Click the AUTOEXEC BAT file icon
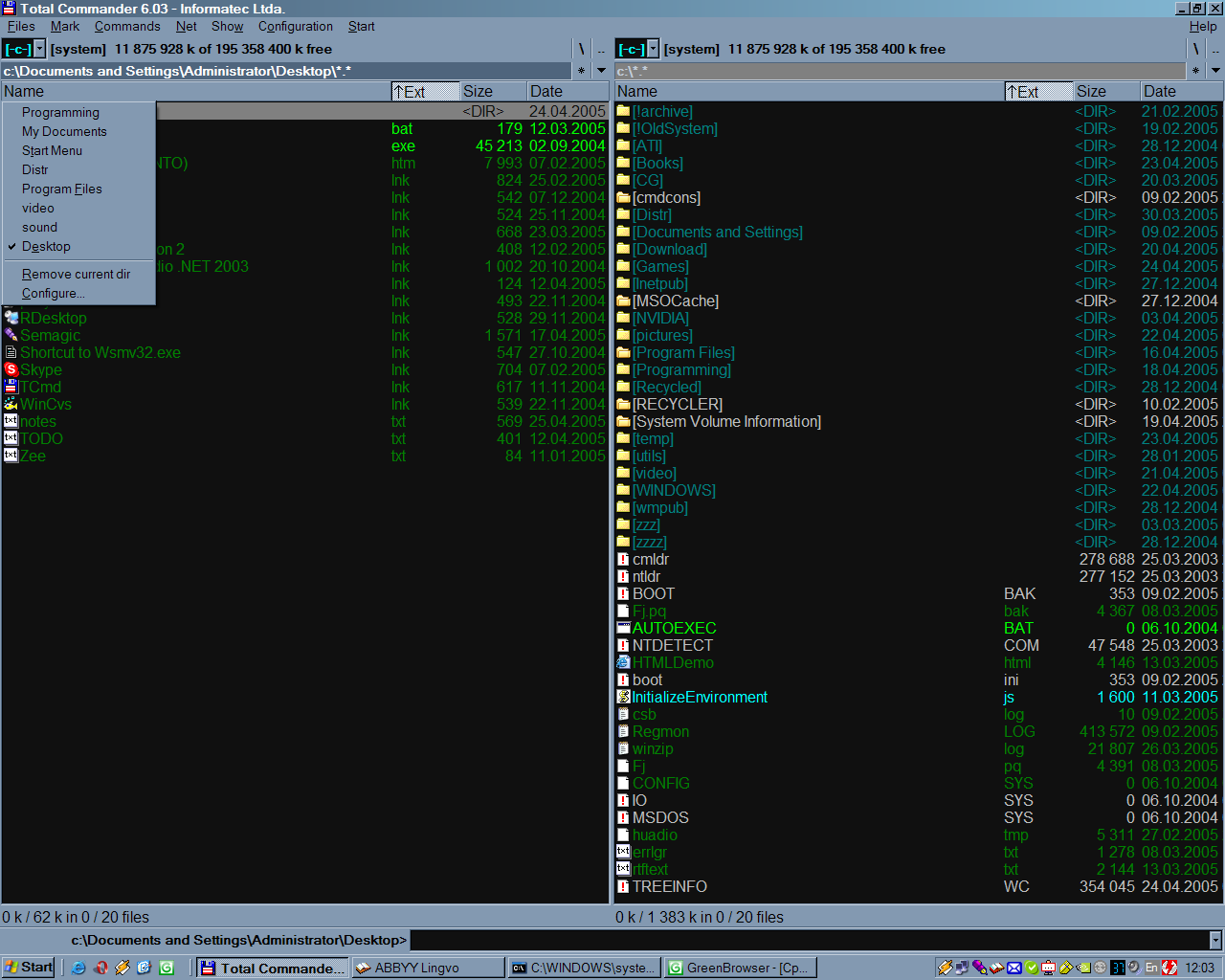This screenshot has height=980, width=1225. (x=624, y=629)
